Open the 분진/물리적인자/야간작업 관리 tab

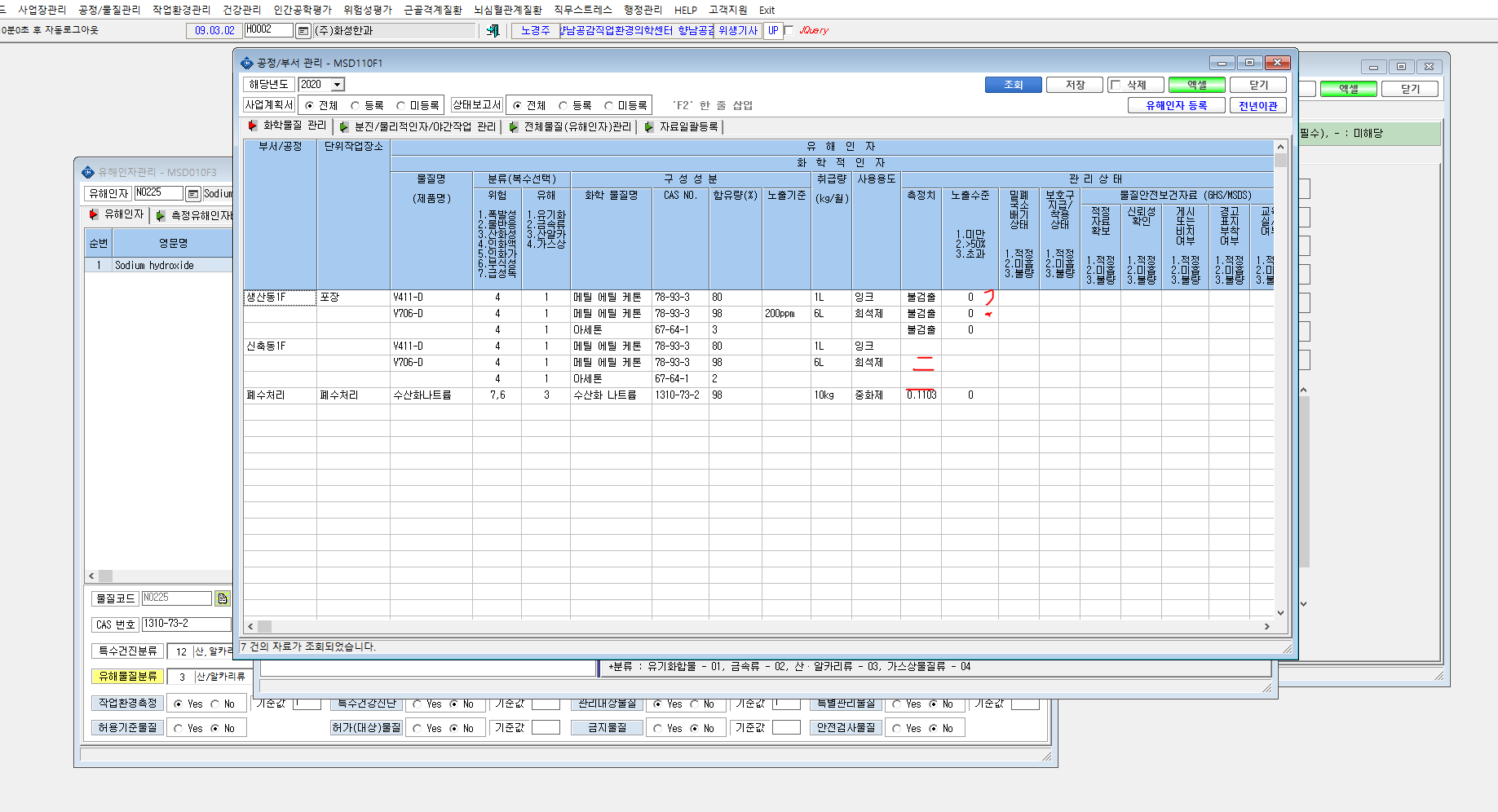[418, 126]
